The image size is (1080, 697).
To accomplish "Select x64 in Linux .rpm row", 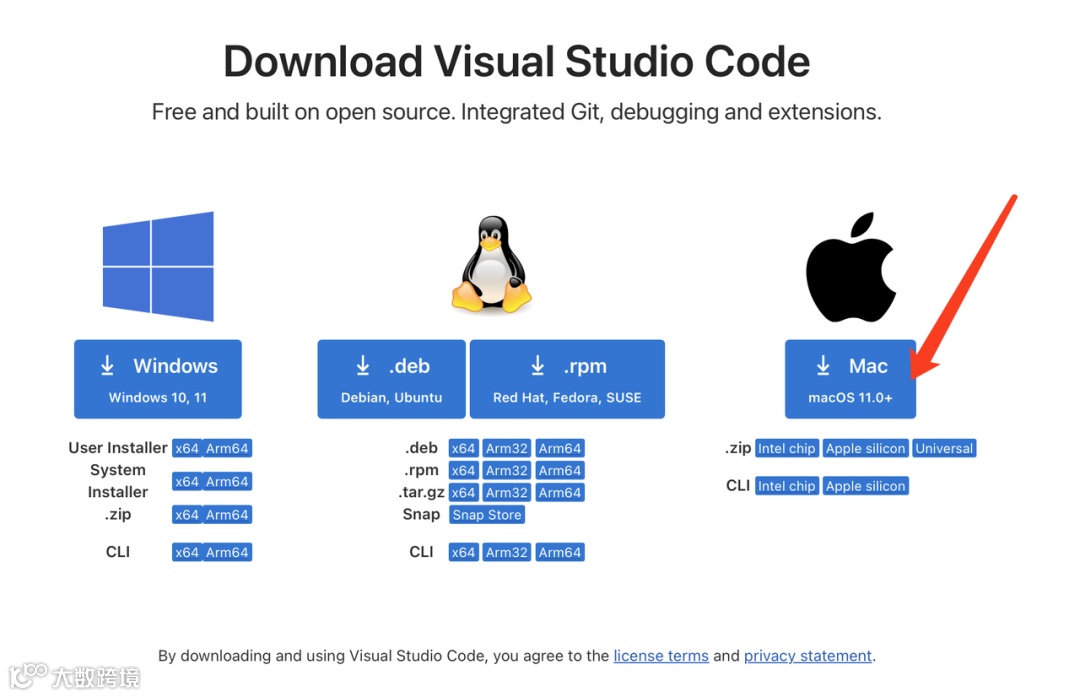I will click(x=464, y=470).
